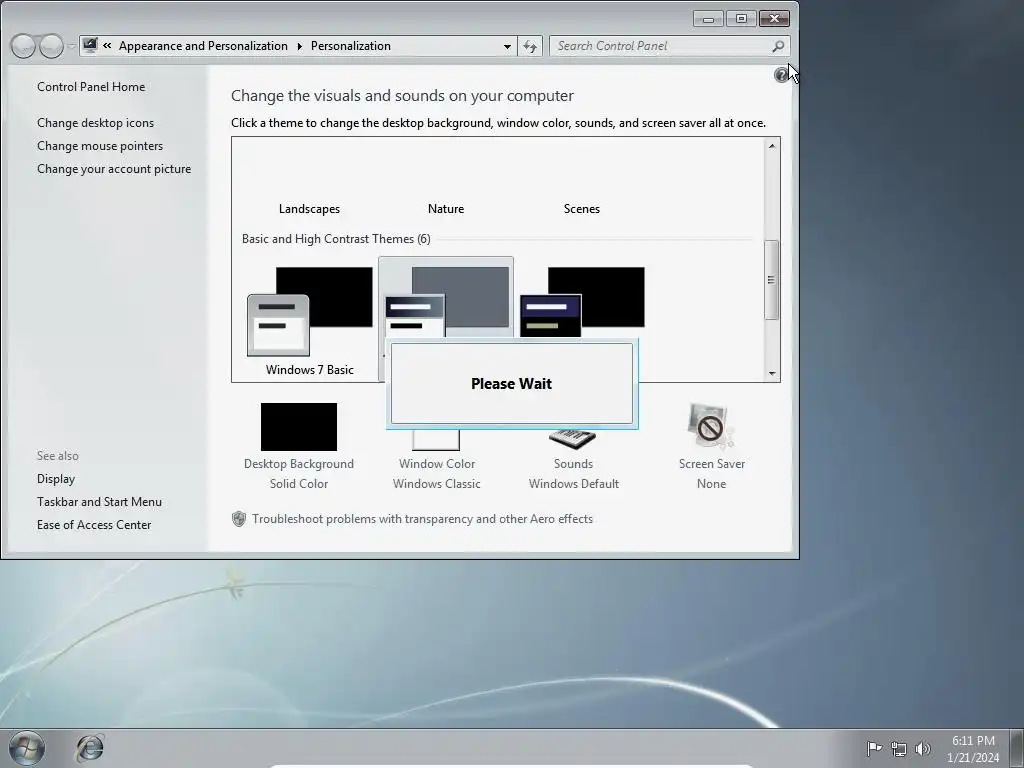Click the Window Color label link

pos(436,464)
